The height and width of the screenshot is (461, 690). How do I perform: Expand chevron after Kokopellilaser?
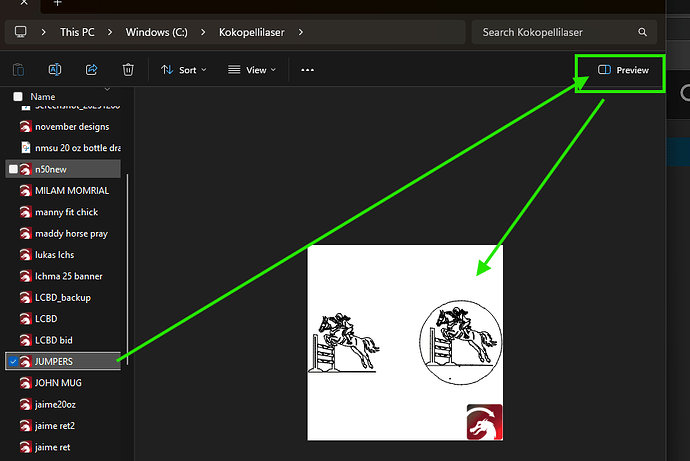[301, 32]
